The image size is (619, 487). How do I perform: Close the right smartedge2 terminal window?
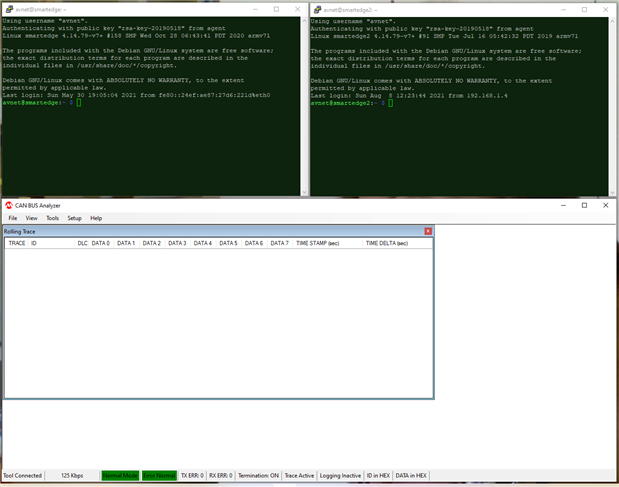coord(605,9)
